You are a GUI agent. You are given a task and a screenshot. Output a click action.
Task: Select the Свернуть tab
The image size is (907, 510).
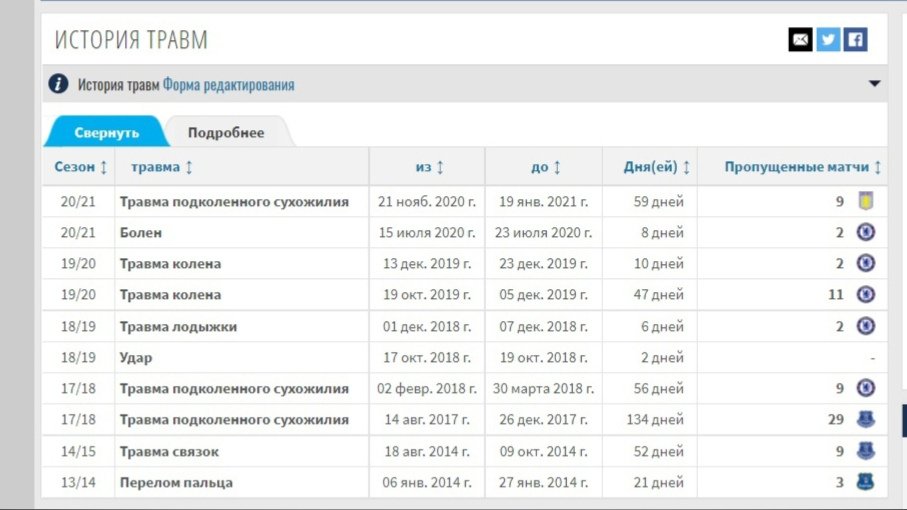[106, 132]
